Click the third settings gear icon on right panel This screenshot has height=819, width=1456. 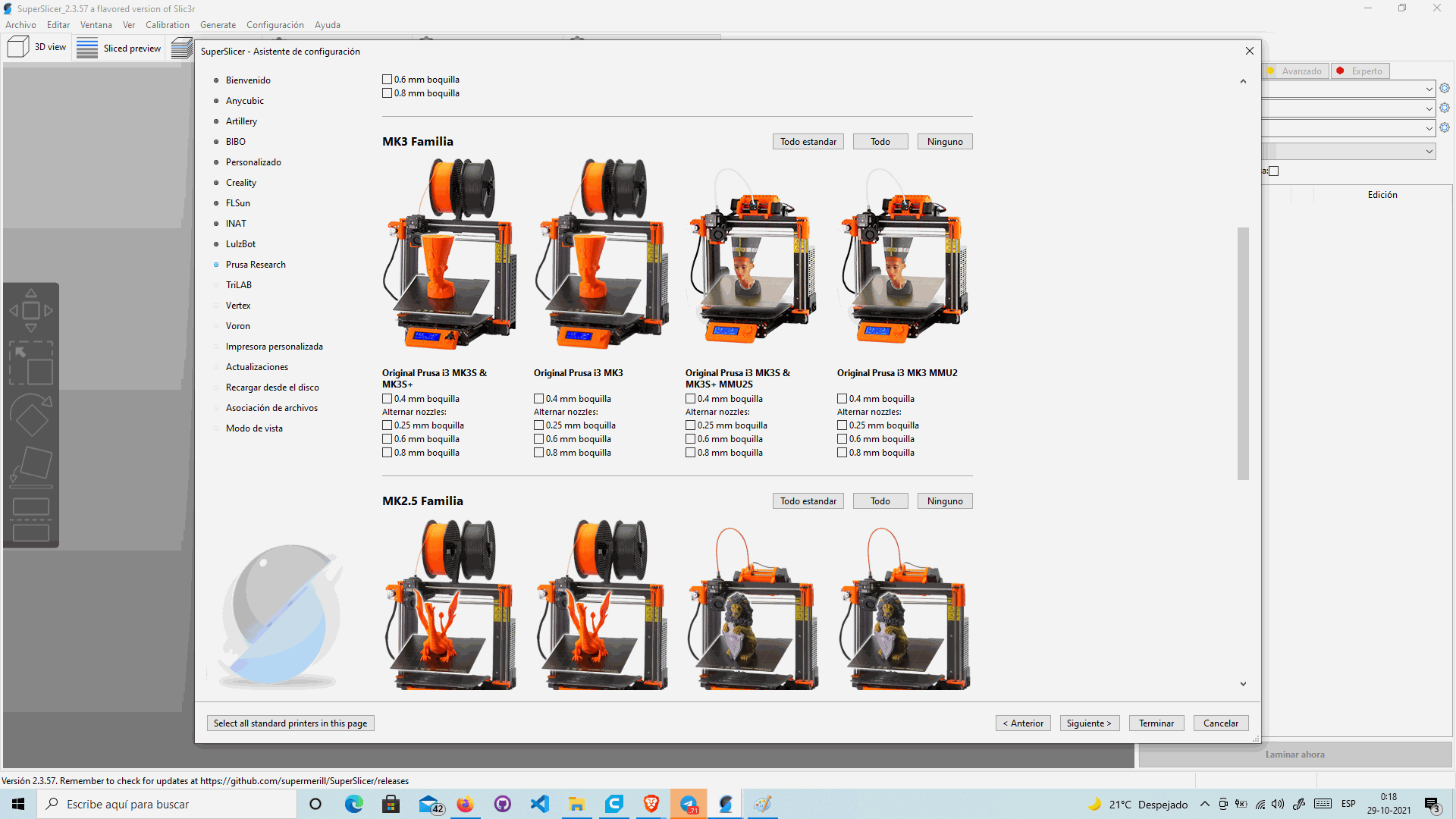(x=1445, y=127)
